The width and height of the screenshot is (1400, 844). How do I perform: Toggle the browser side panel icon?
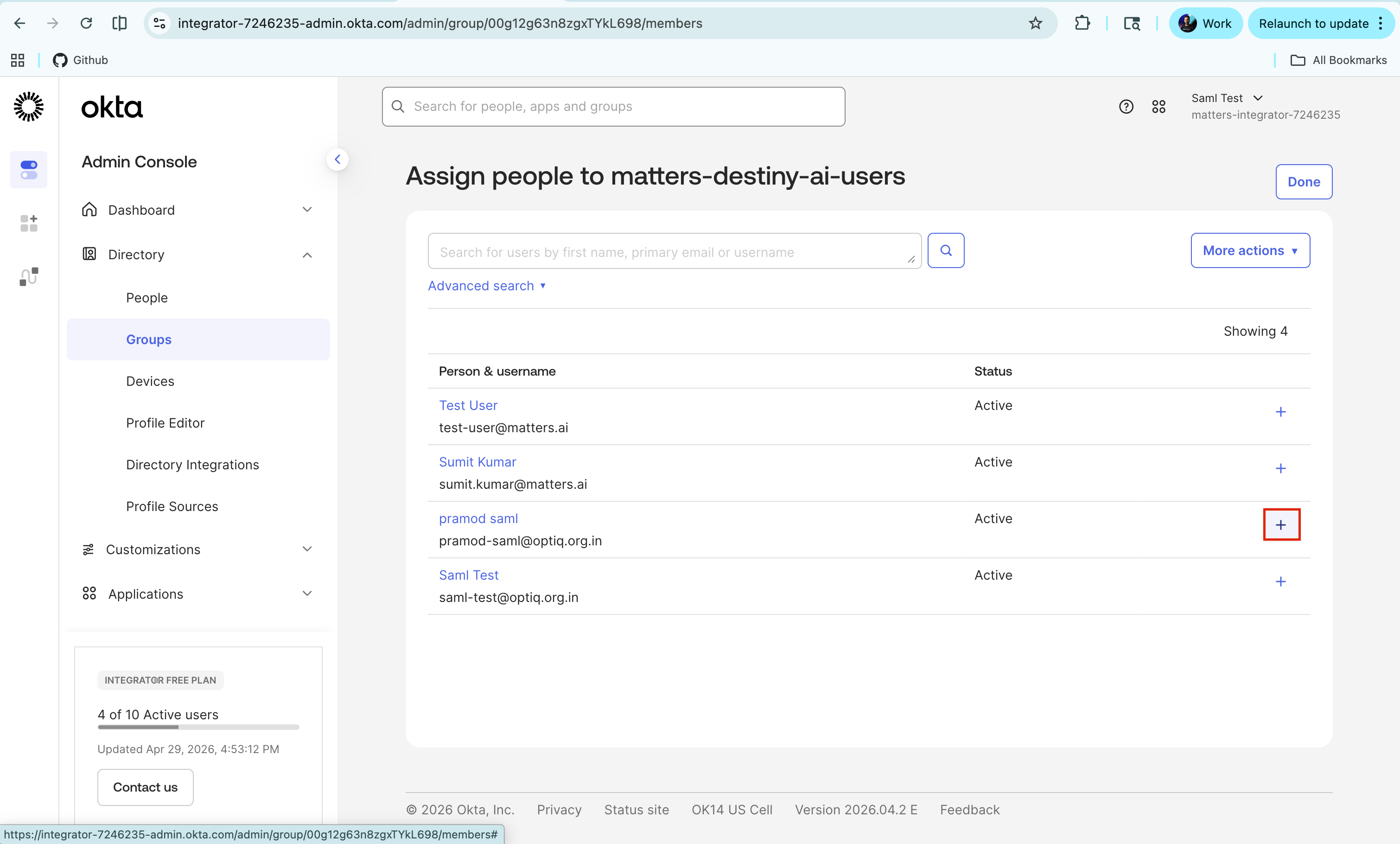[x=119, y=23]
